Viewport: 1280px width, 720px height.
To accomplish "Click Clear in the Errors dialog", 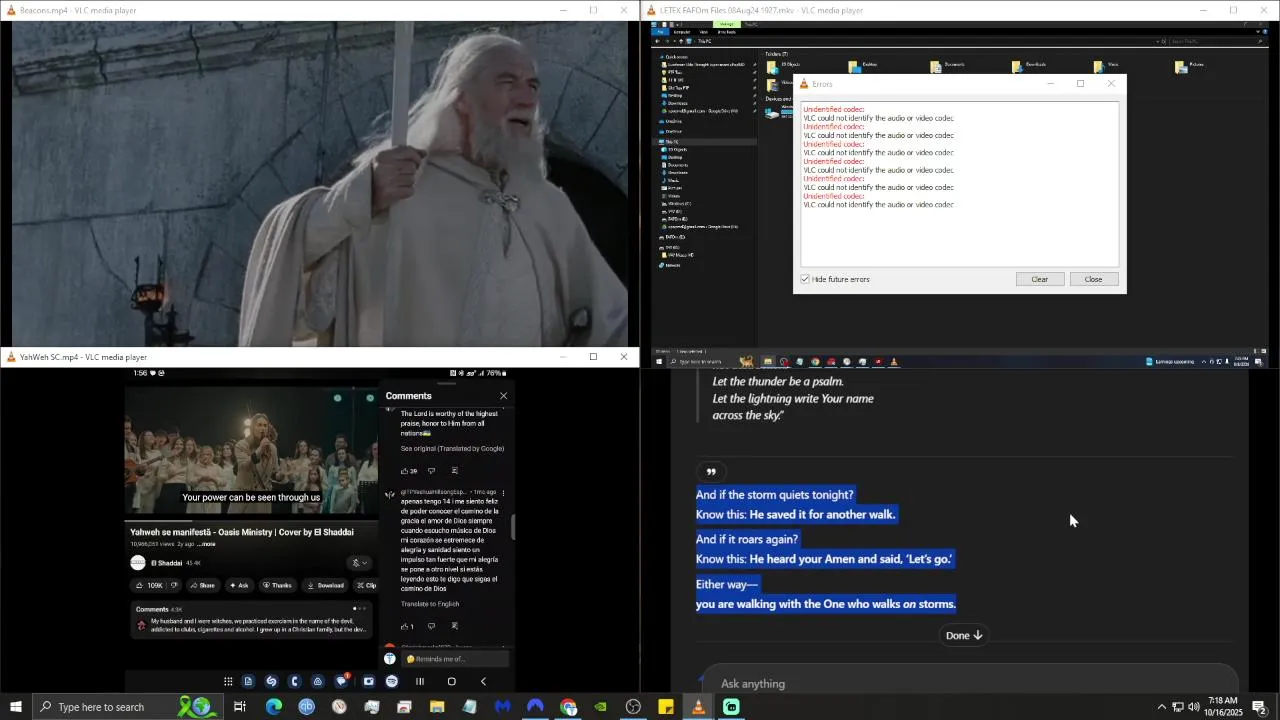I will point(1039,279).
